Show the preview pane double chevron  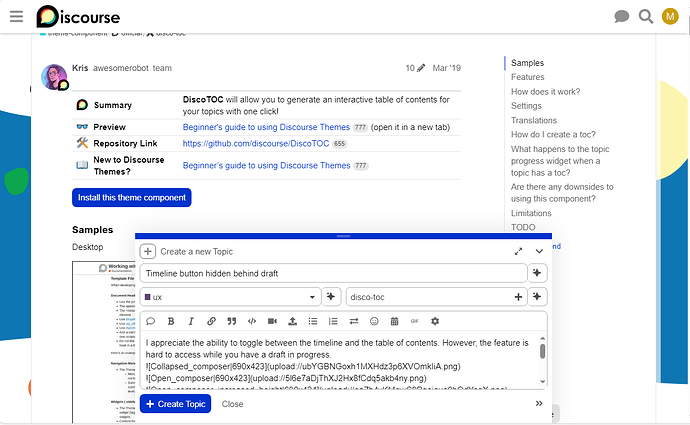[x=539, y=403]
